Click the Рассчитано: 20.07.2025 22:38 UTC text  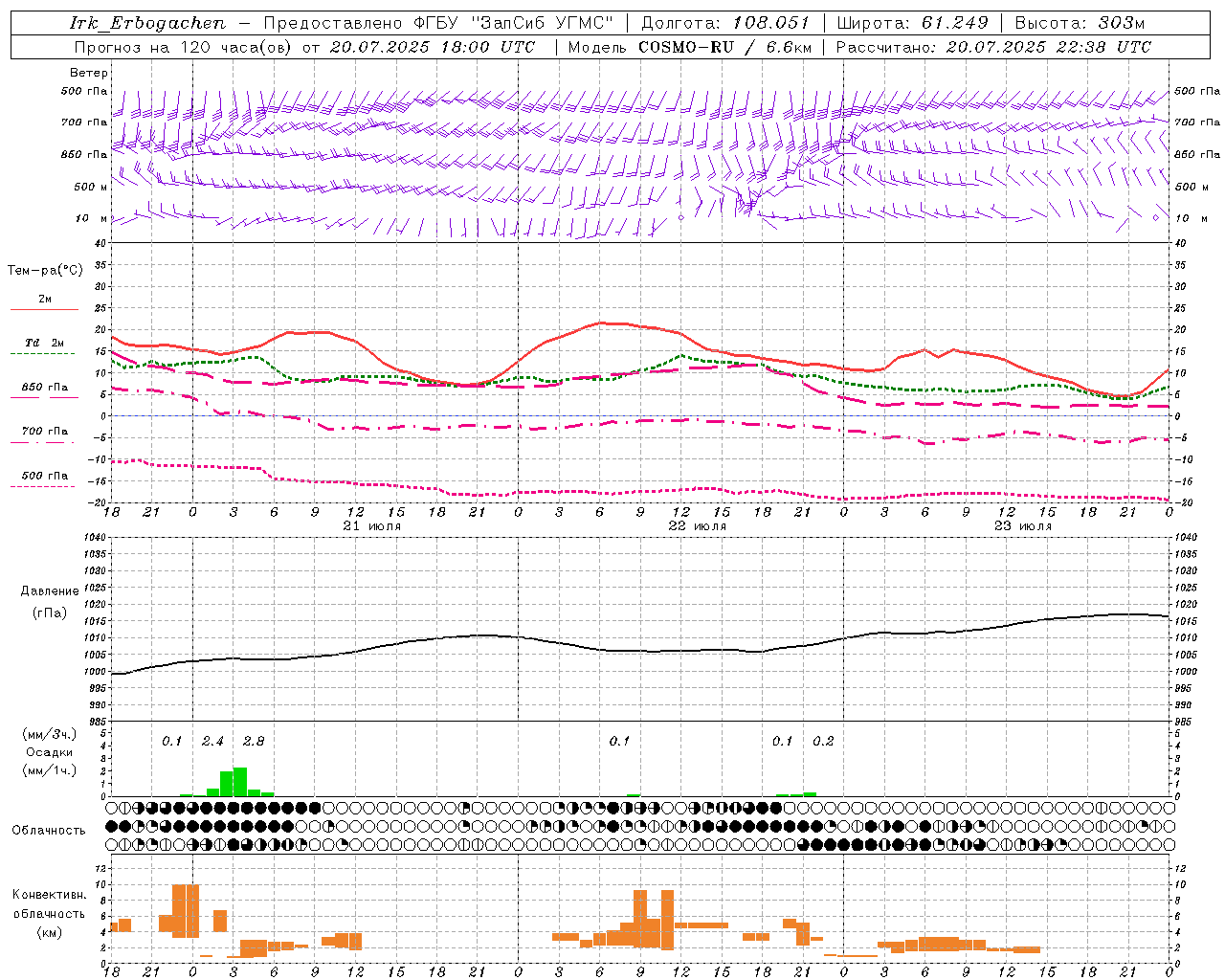993,47
